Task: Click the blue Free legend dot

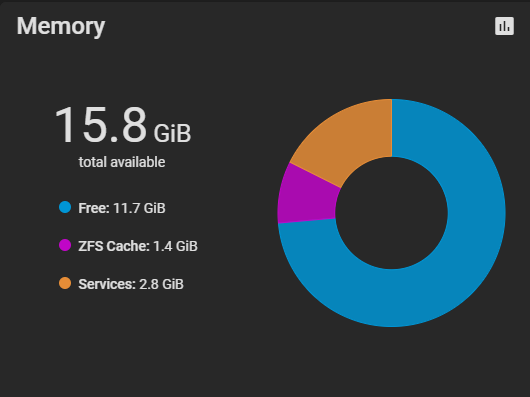Action: pyautogui.click(x=65, y=207)
